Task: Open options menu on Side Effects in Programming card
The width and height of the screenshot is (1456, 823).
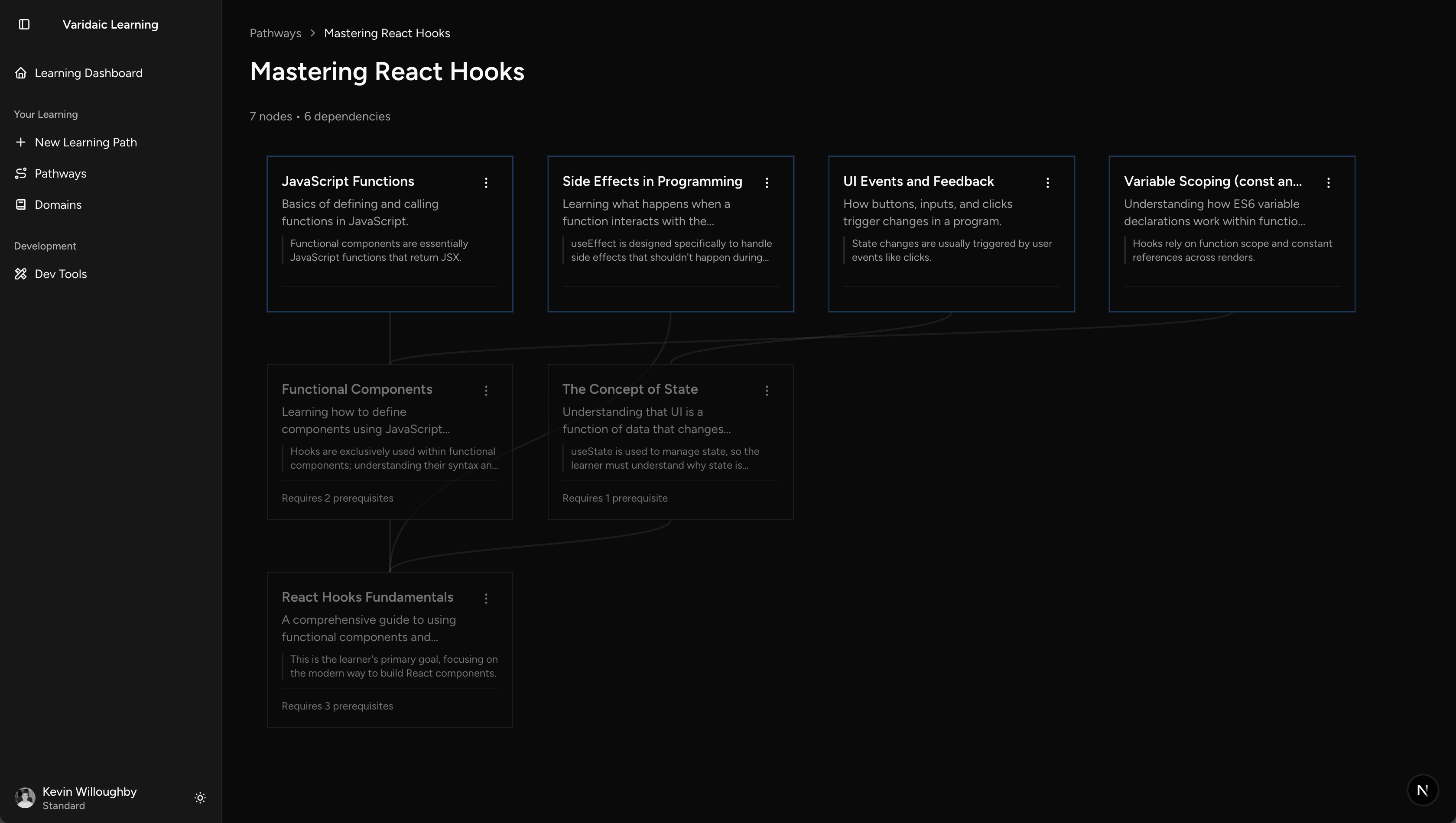Action: click(767, 182)
